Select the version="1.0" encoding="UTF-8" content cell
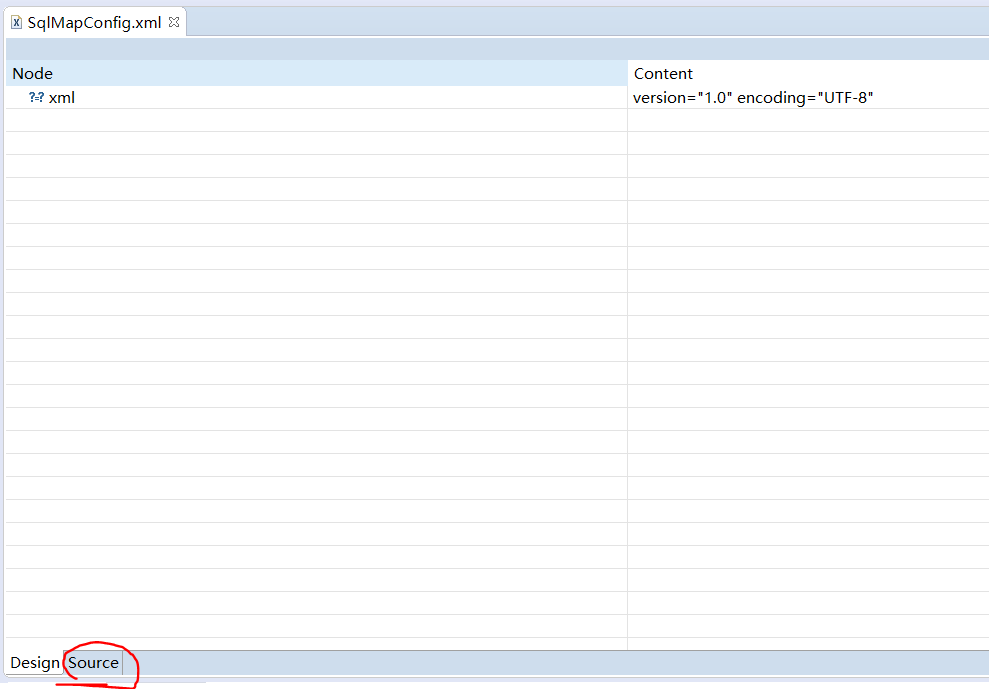Image resolution: width=989 pixels, height=689 pixels. pos(809,97)
